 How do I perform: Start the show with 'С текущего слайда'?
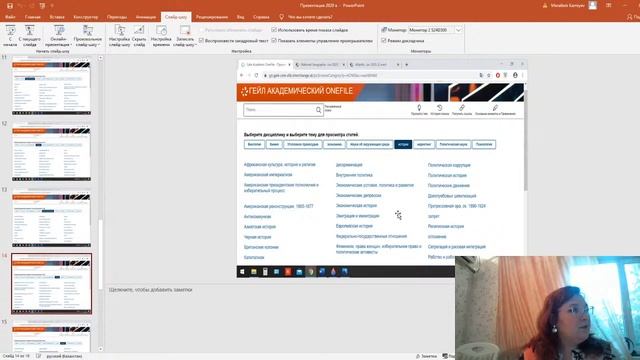[x=30, y=36]
